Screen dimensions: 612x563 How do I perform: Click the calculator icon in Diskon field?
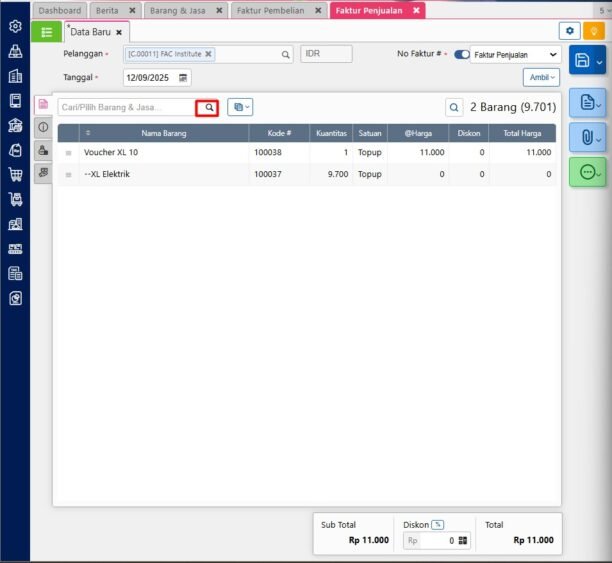pyautogui.click(x=462, y=540)
